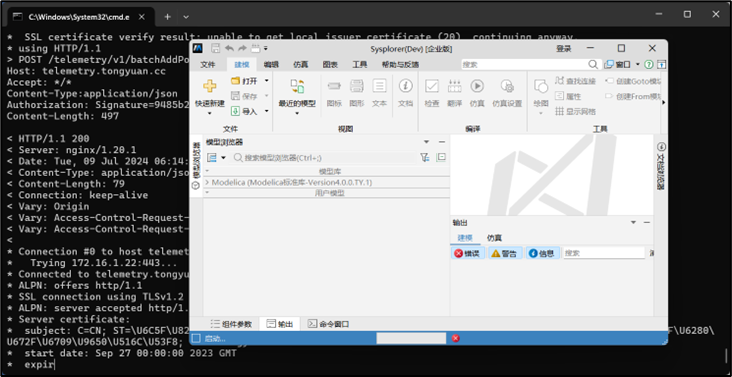Image resolution: width=732 pixels, height=377 pixels.
Task: Open the 最近的模型 dropdown arrow
Action: click(x=297, y=113)
